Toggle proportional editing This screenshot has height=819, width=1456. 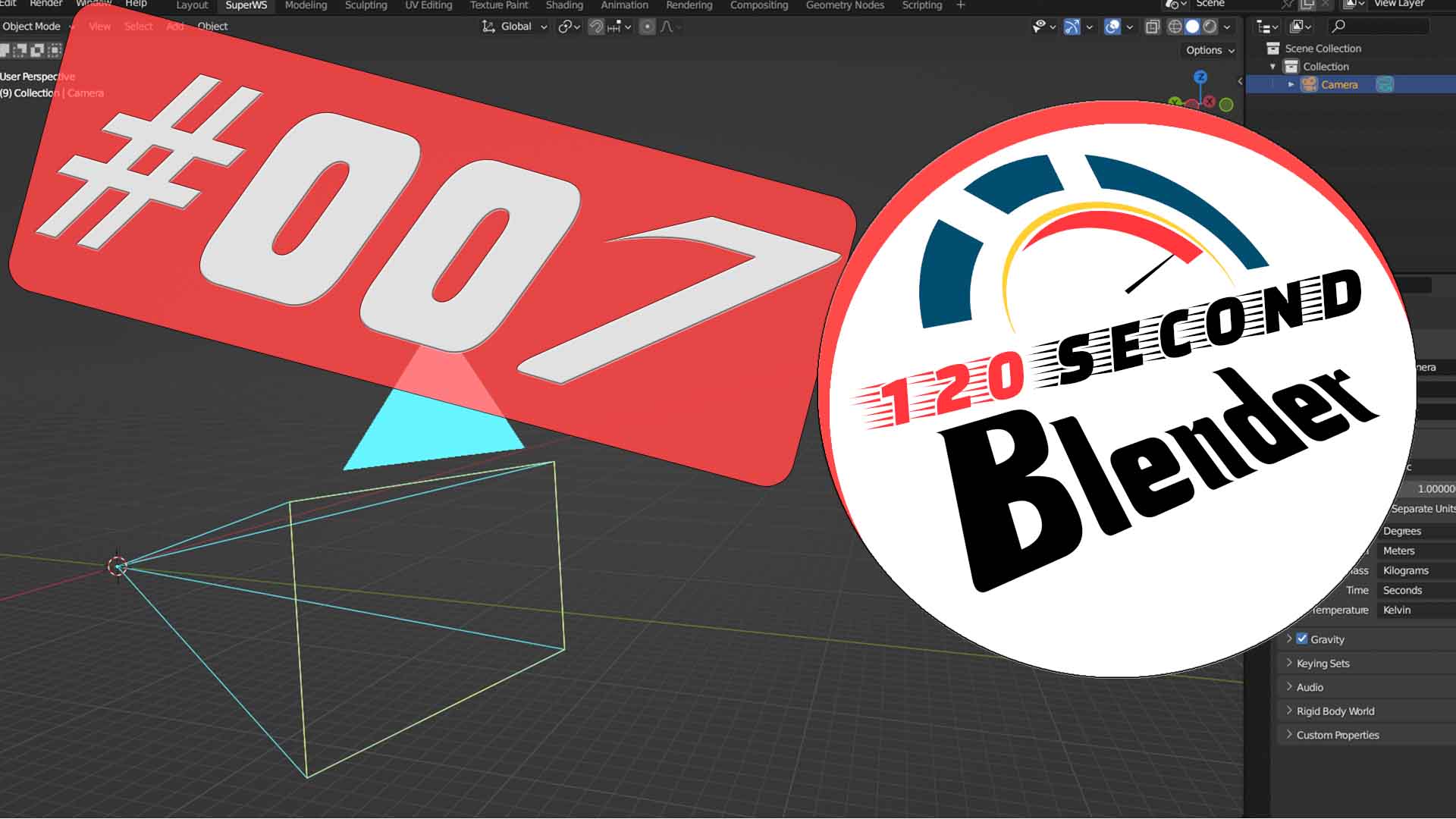[x=647, y=27]
